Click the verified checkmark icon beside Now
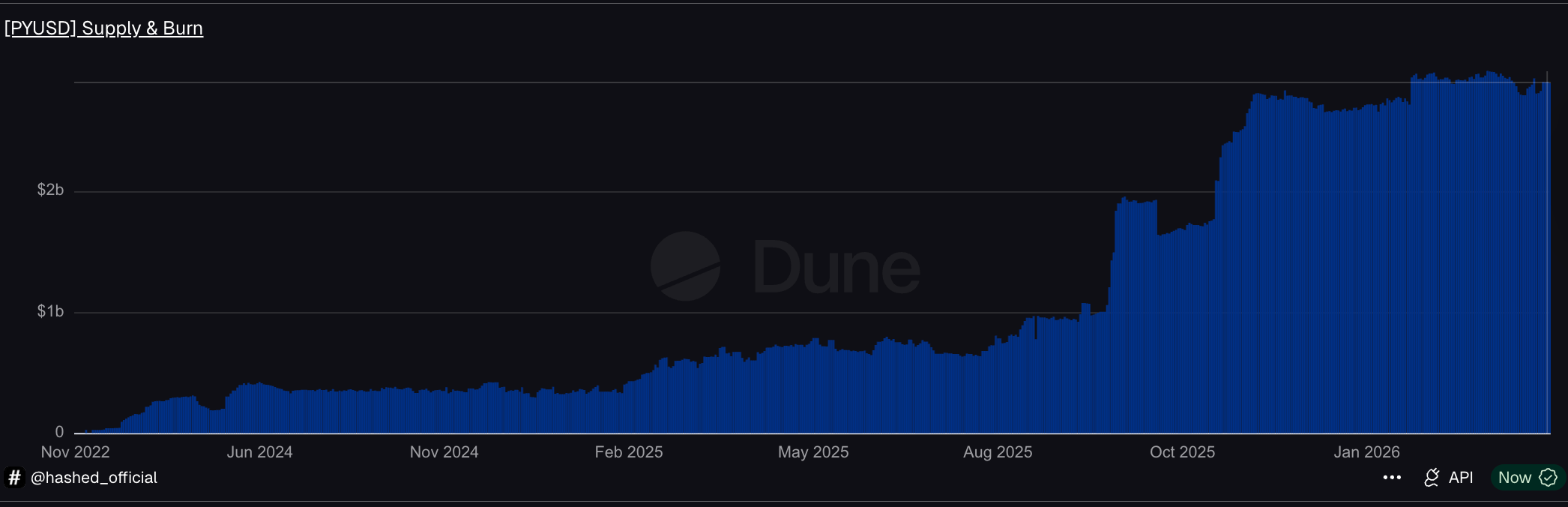 tap(1548, 478)
